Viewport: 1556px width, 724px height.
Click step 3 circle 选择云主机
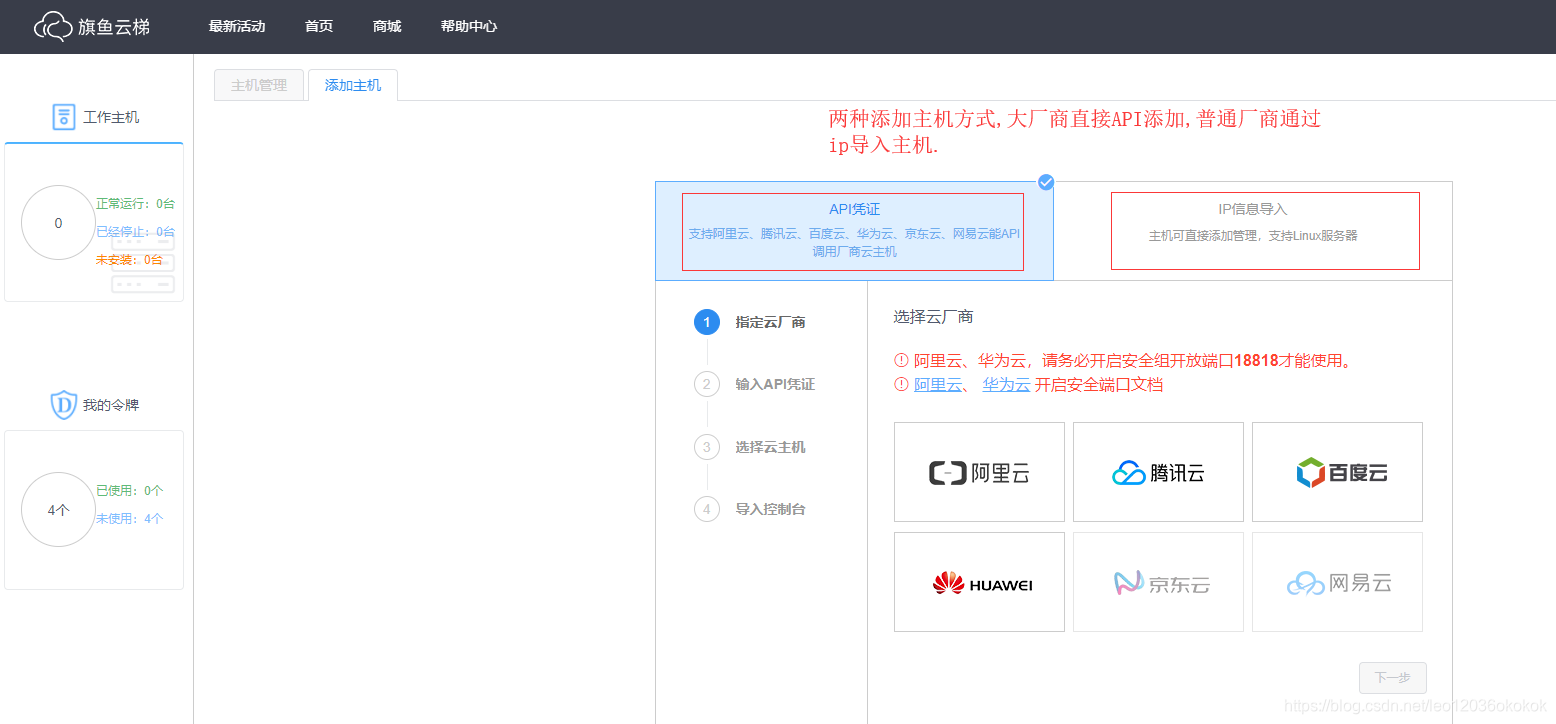[707, 447]
